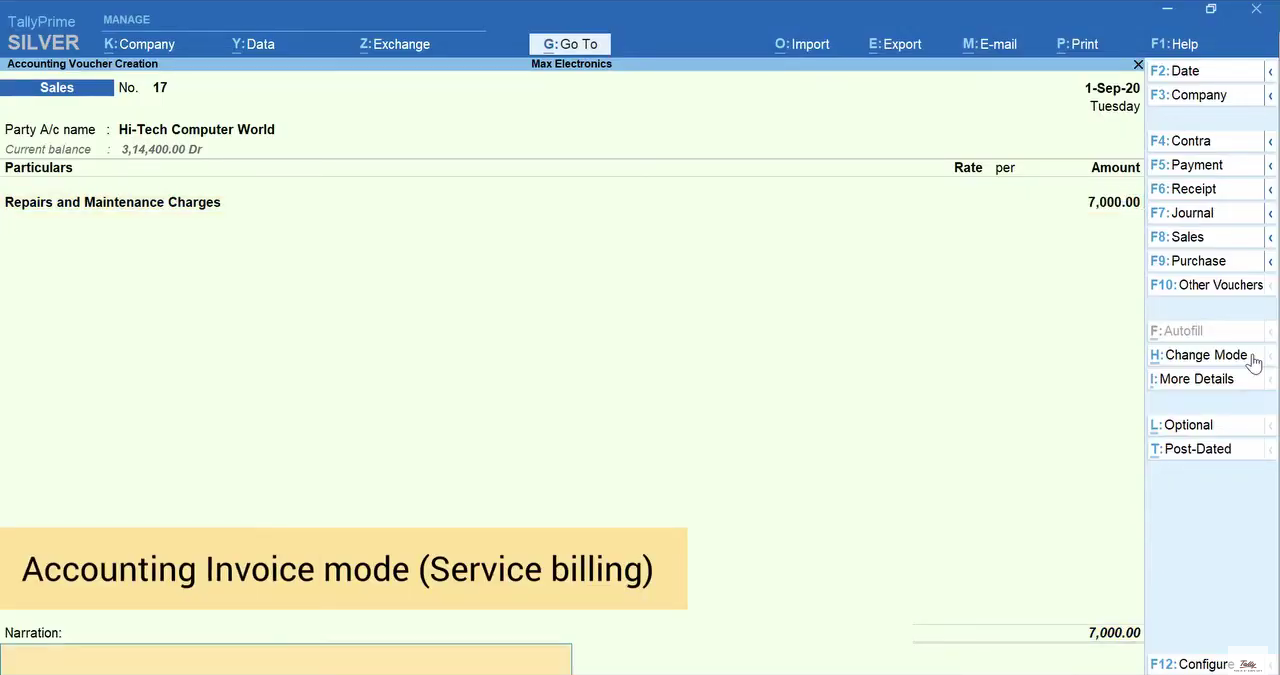Open the P: Print menu
1280x675 pixels.
(x=1077, y=44)
